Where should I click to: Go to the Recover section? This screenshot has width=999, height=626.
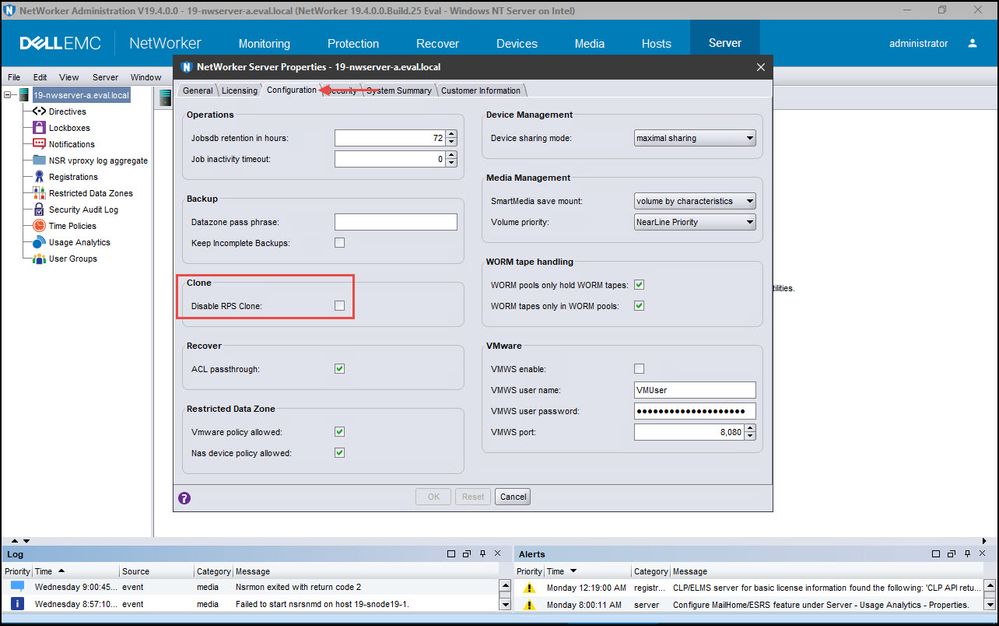[x=438, y=43]
